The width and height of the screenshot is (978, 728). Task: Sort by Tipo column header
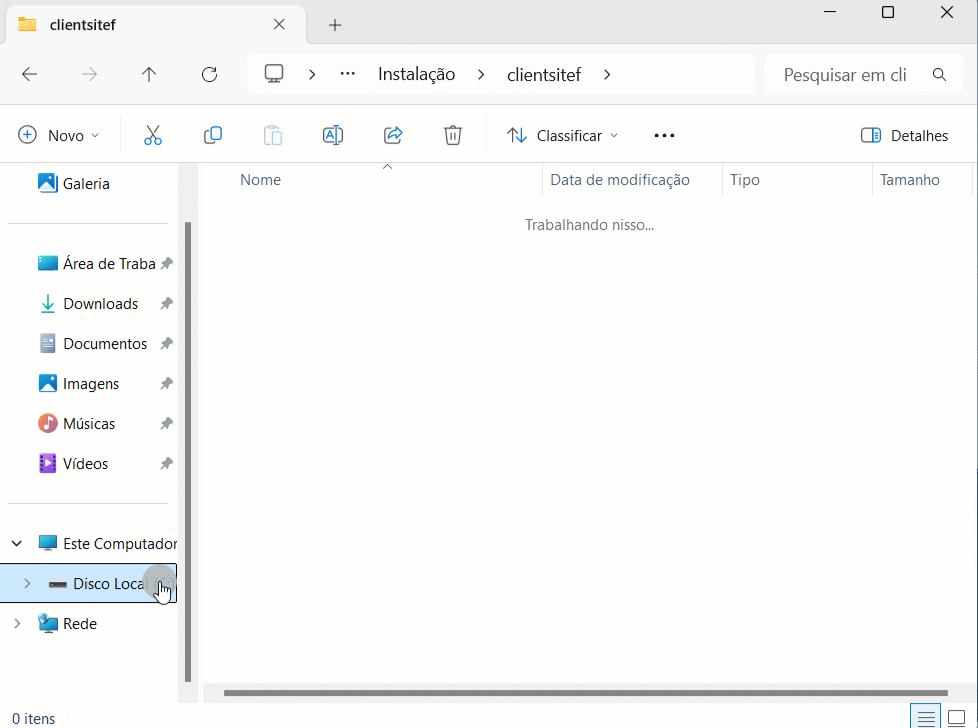745,180
